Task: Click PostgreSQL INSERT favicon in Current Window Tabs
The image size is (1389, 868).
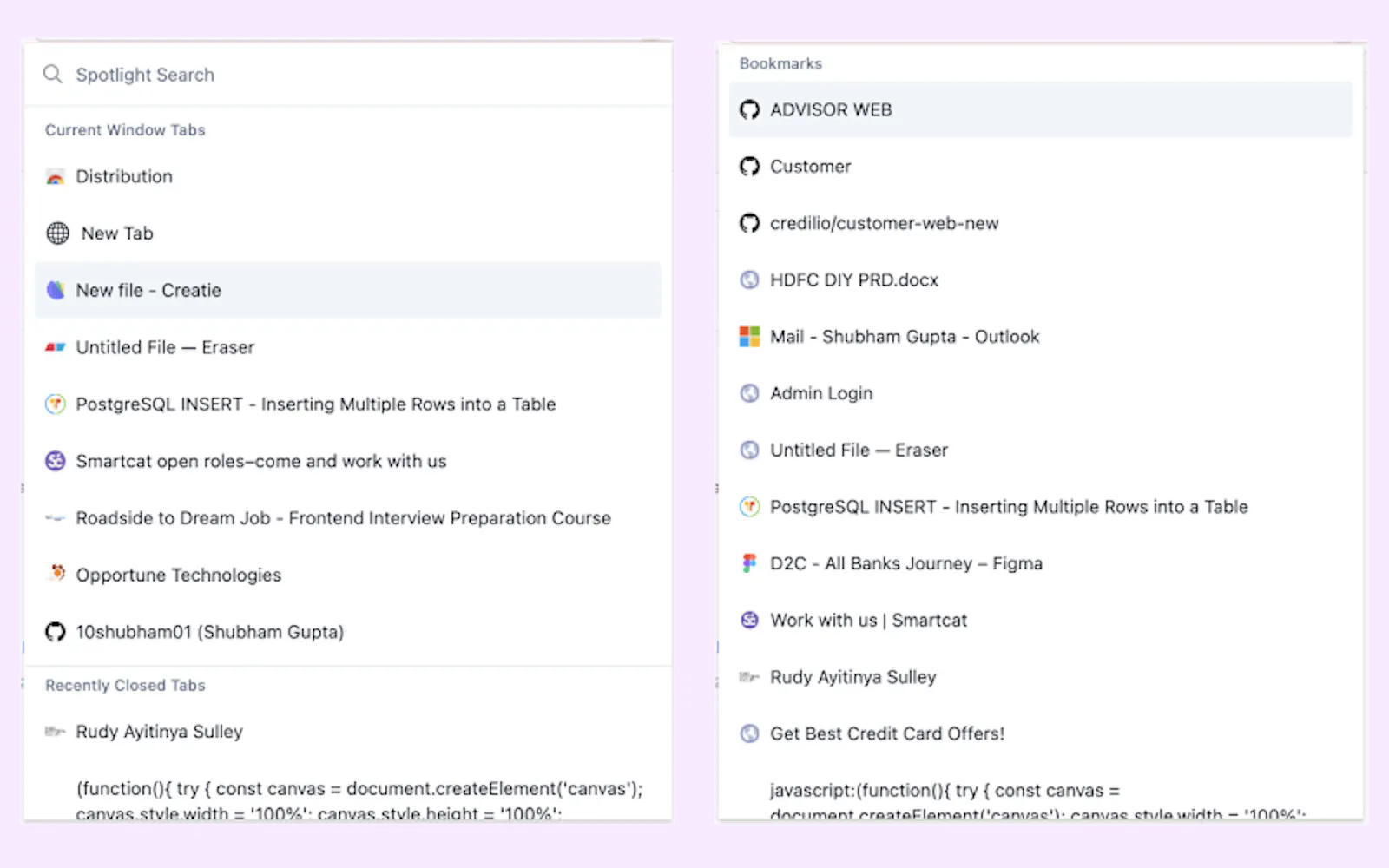Action: 56,404
